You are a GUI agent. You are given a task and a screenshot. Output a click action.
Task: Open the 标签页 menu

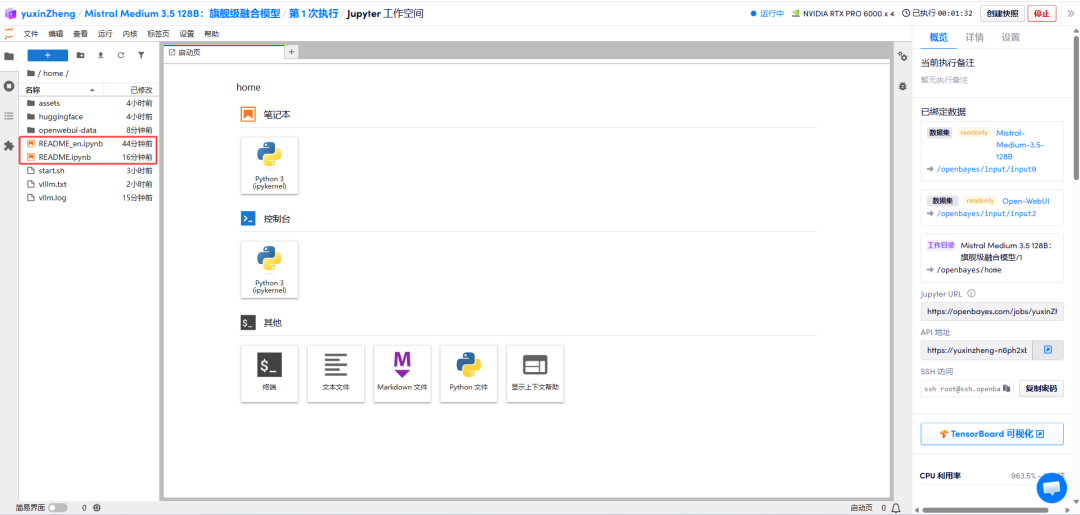tap(158, 34)
